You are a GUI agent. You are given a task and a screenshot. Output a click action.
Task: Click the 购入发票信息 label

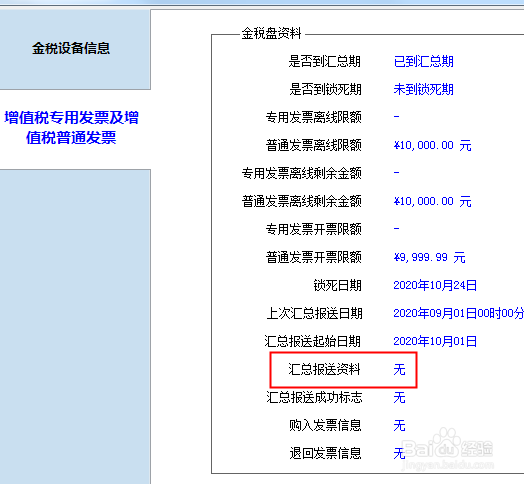[x=325, y=426]
